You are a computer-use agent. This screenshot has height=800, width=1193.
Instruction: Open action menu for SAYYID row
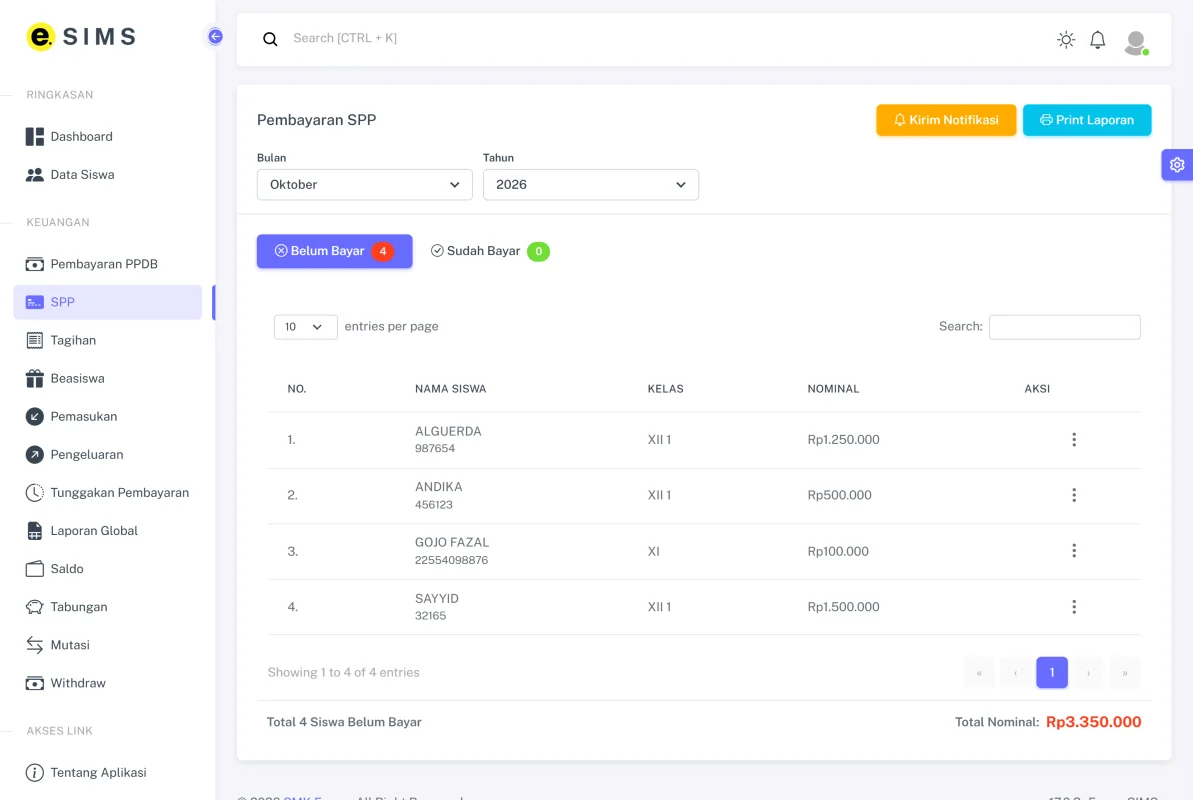point(1074,607)
